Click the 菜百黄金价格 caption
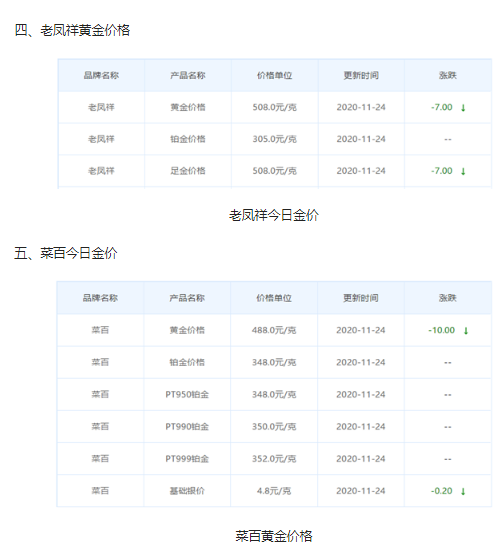Image resolution: width=499 pixels, height=555 pixels. [x=274, y=536]
